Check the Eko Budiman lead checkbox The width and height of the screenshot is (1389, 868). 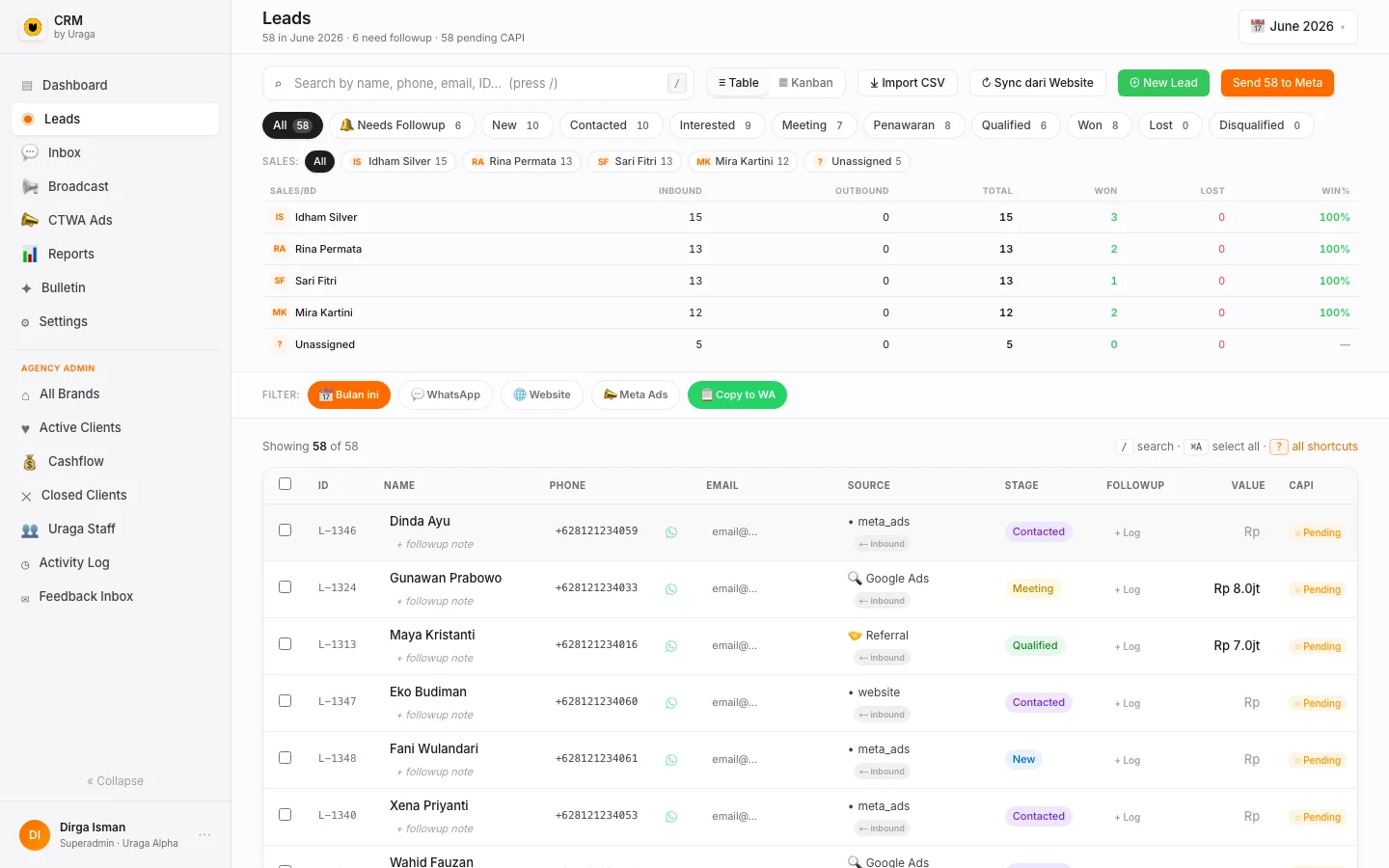(x=285, y=701)
